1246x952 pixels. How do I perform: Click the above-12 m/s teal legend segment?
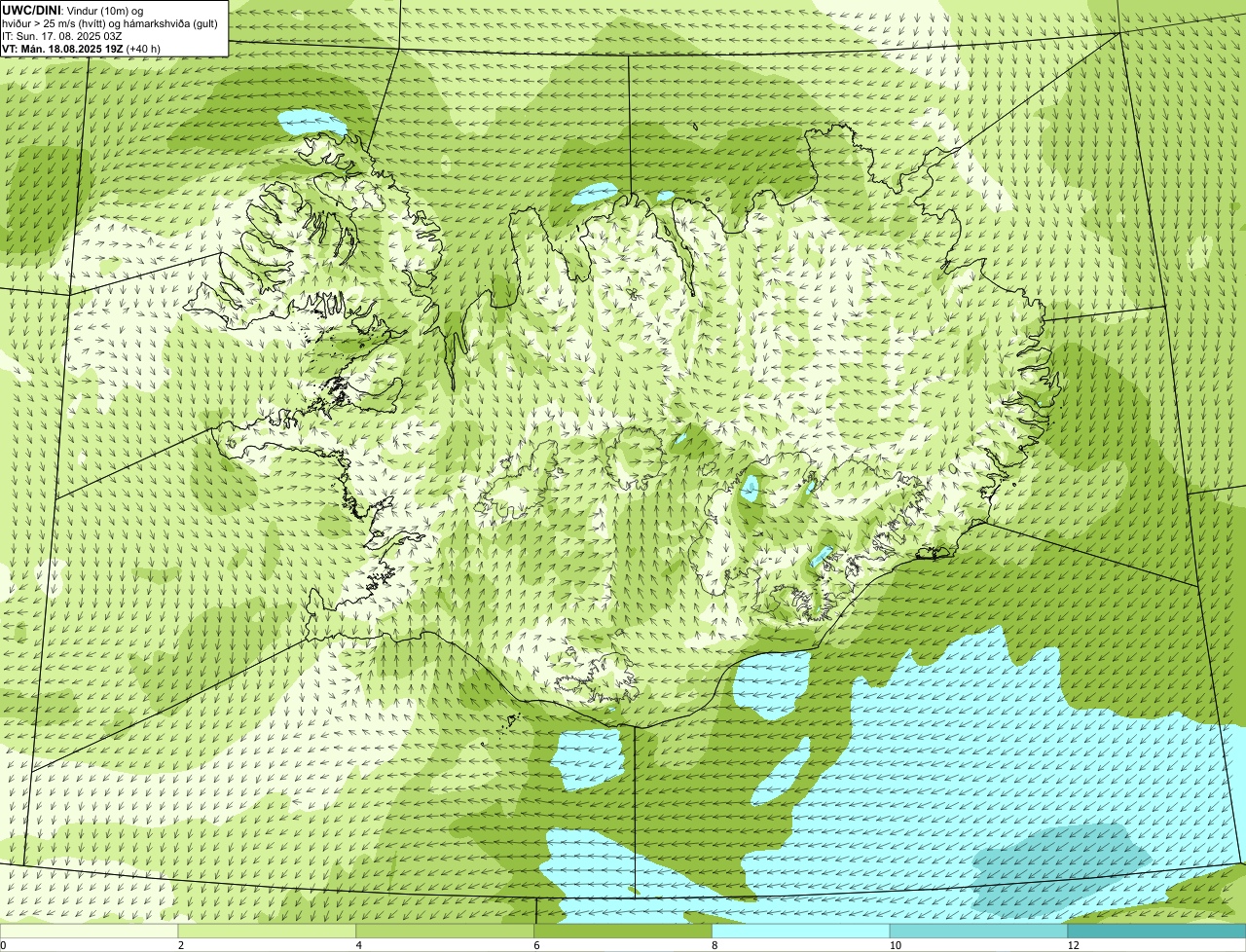pyautogui.click(x=1157, y=932)
